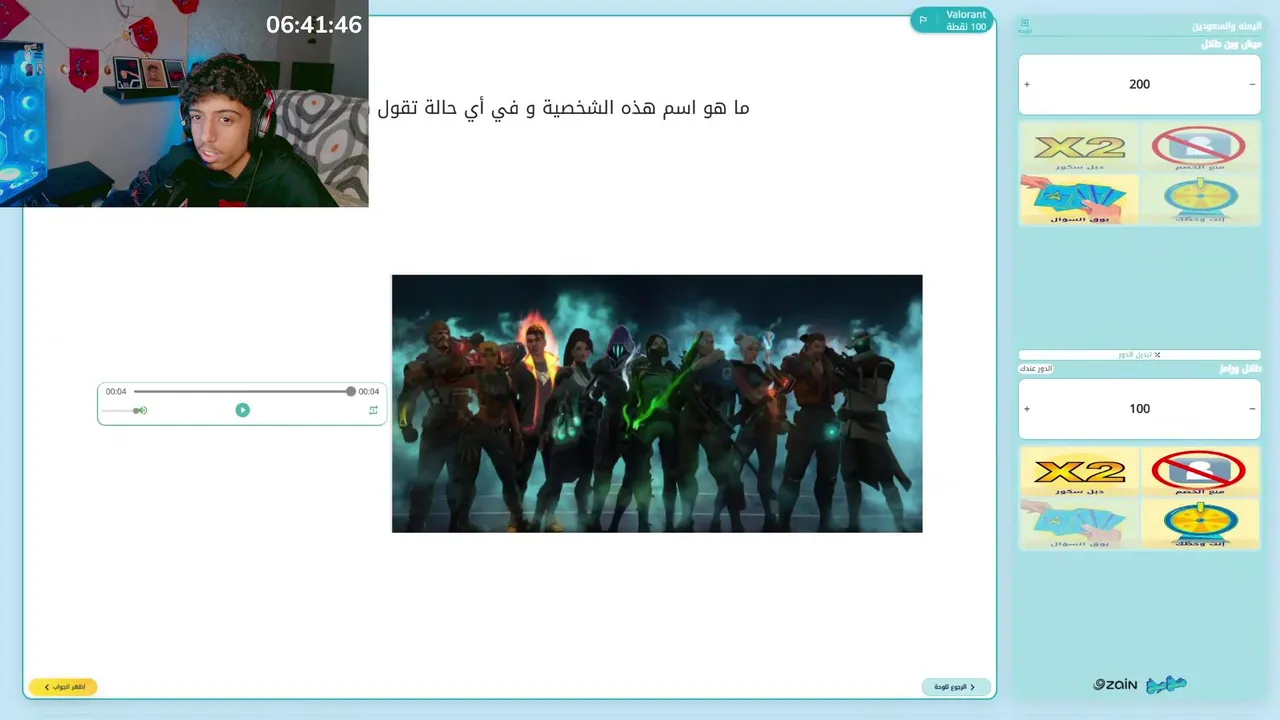Click the Zain sponsor logo

[1116, 685]
